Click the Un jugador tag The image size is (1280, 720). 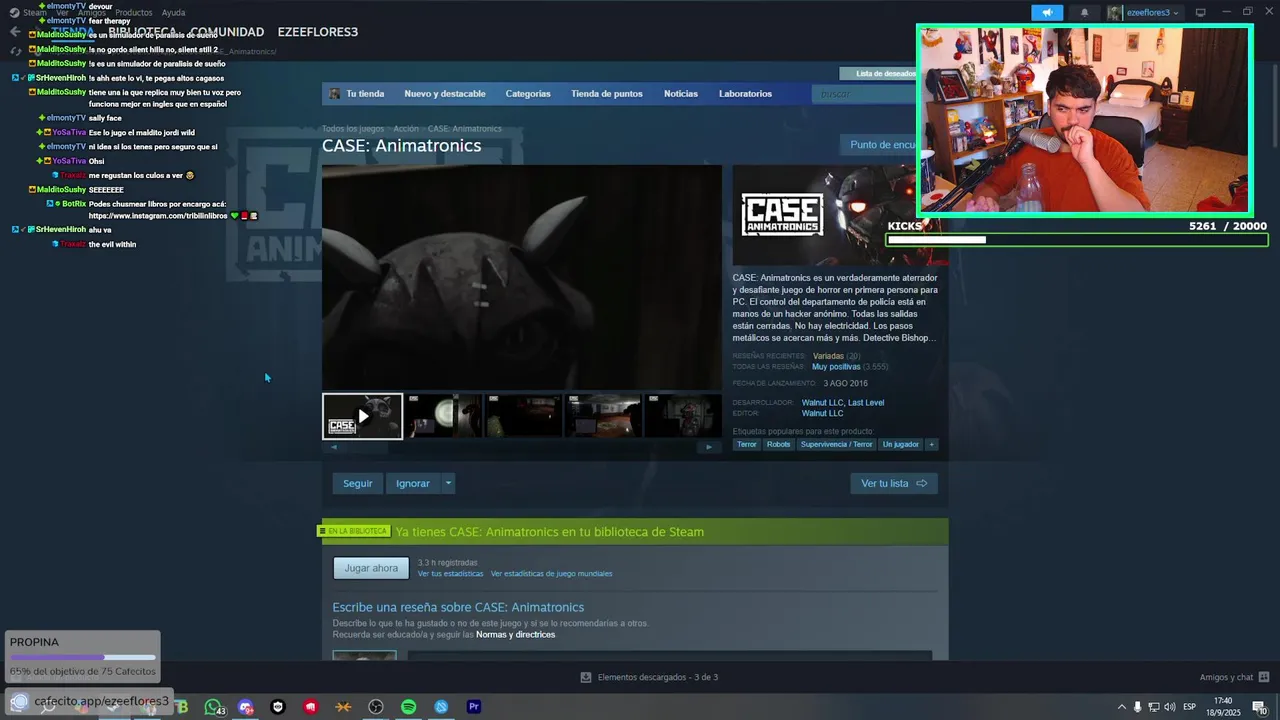(x=900, y=444)
